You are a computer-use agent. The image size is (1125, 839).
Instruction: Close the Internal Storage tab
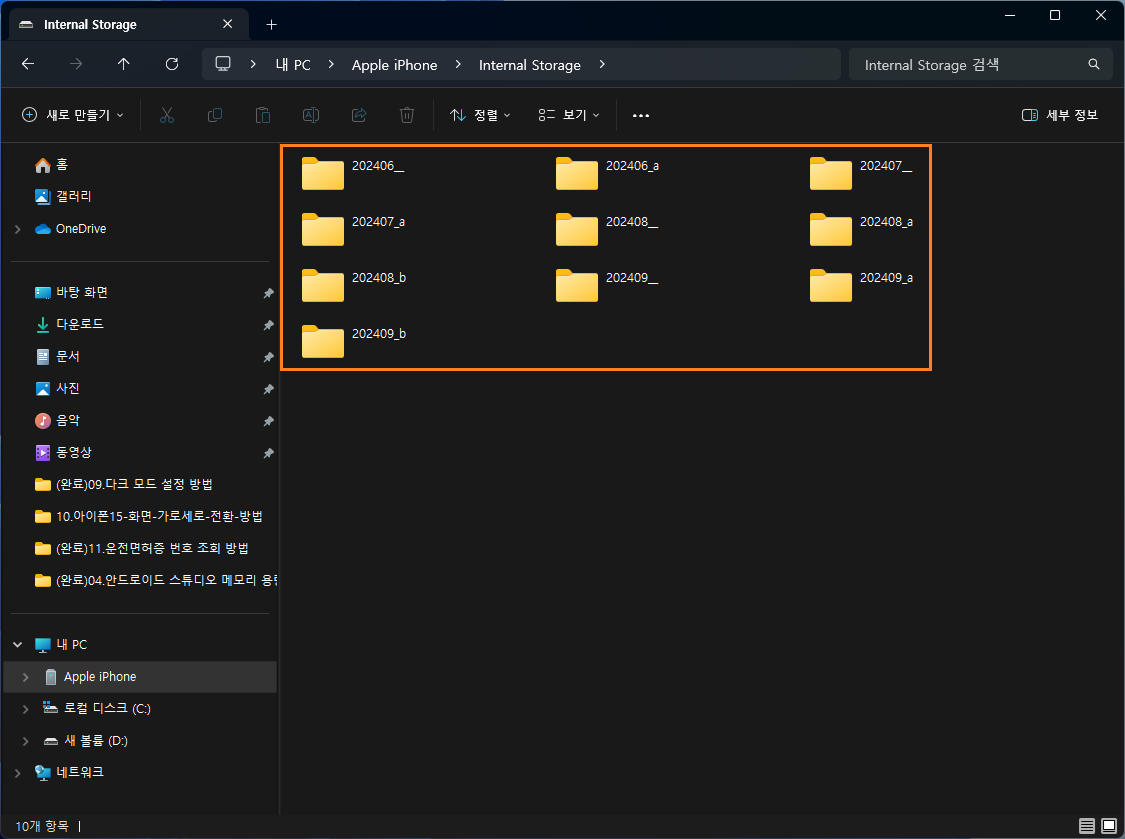tap(227, 24)
